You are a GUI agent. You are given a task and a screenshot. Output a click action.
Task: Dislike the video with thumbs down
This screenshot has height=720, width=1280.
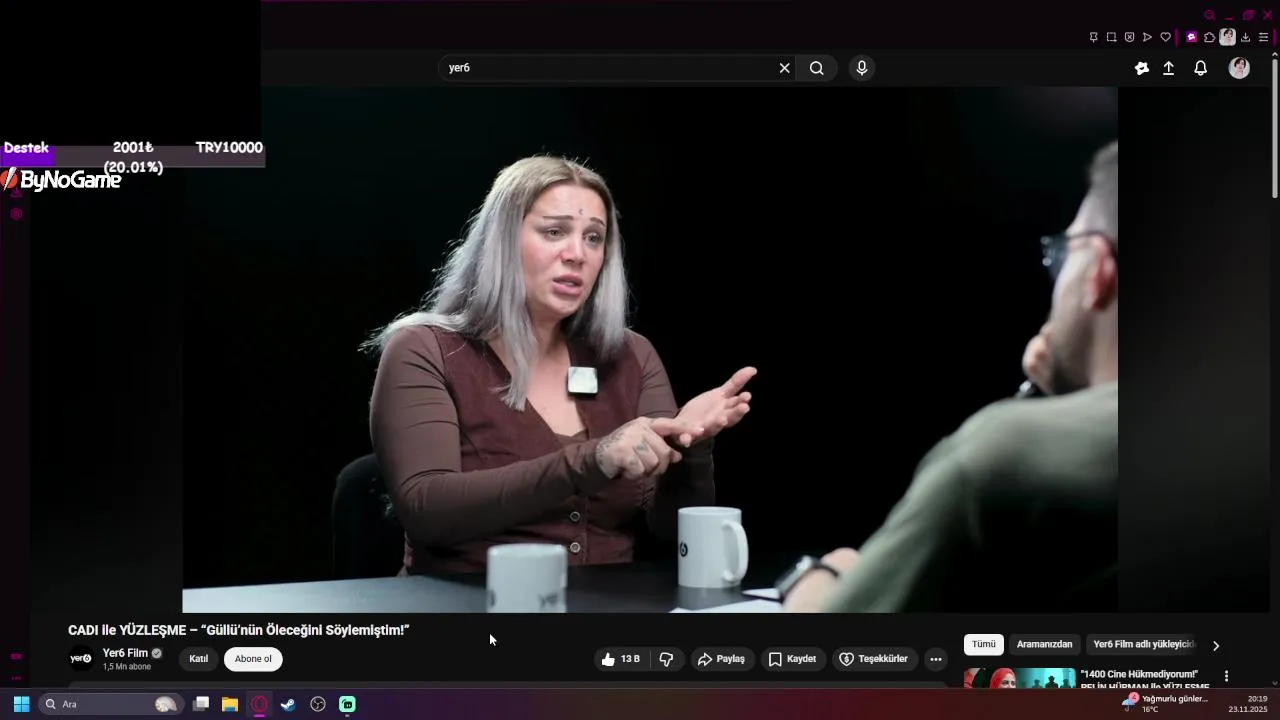click(x=666, y=659)
